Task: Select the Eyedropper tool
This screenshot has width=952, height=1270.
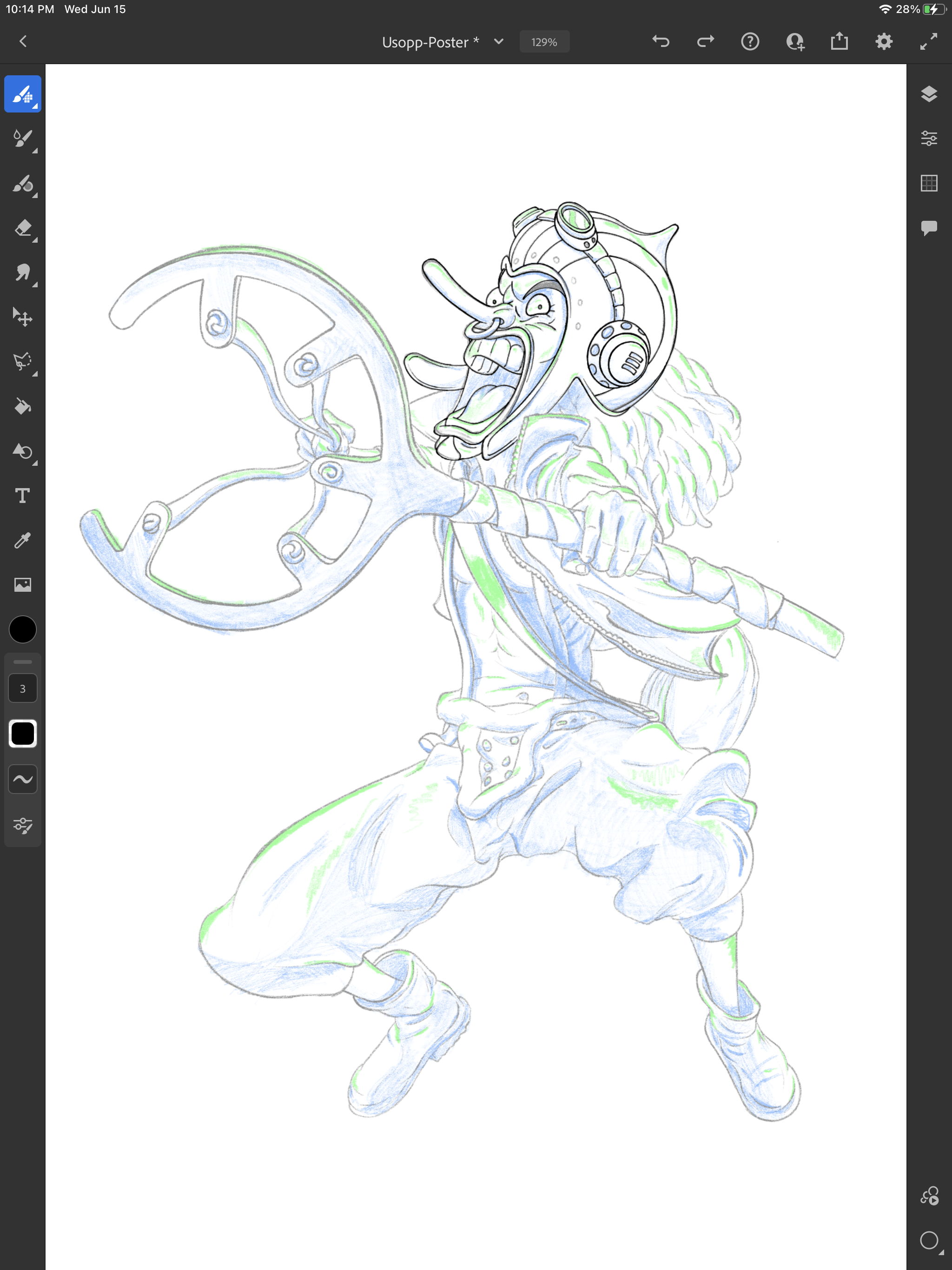Action: pyautogui.click(x=22, y=540)
